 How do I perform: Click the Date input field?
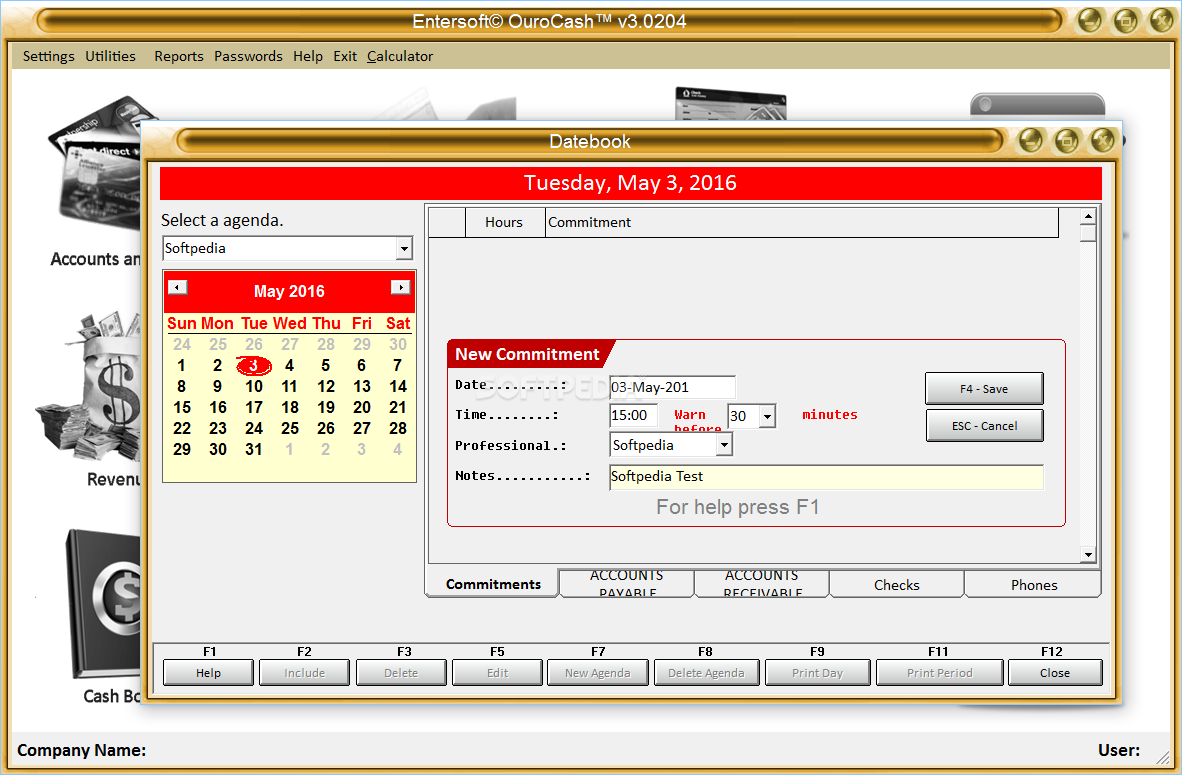click(672, 387)
